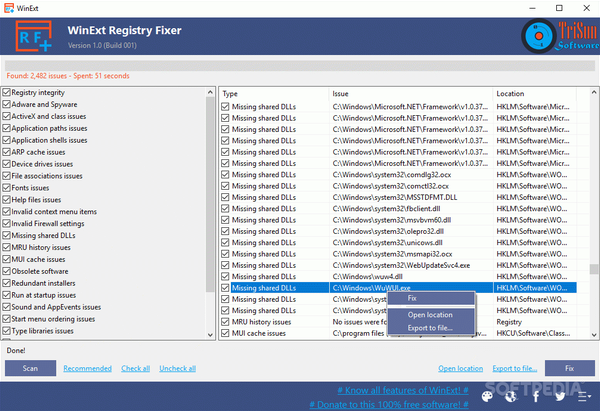
Task: Click the RF+ Registry Fixer logo
Action: [x=34, y=36]
